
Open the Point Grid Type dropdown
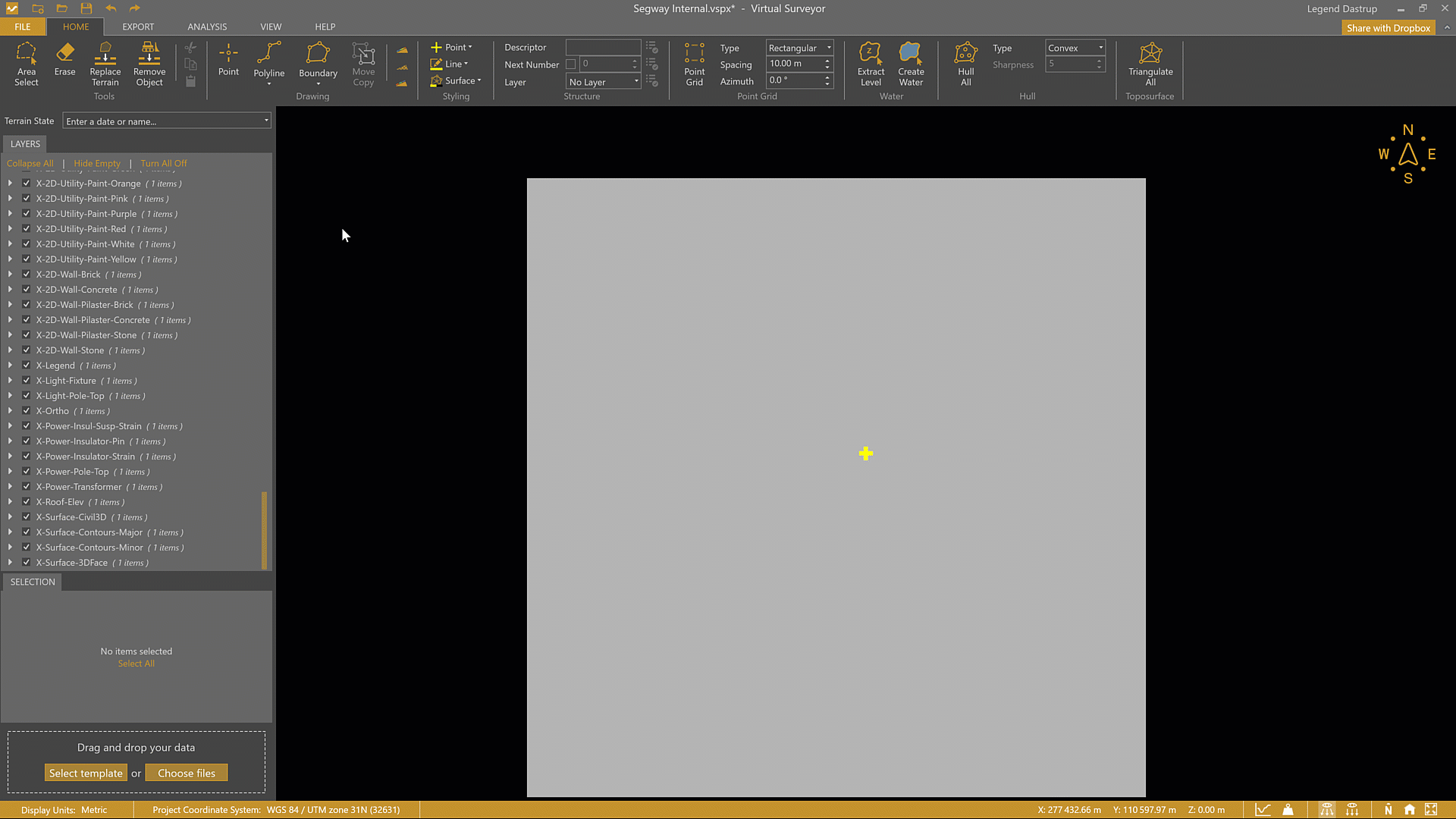click(799, 48)
